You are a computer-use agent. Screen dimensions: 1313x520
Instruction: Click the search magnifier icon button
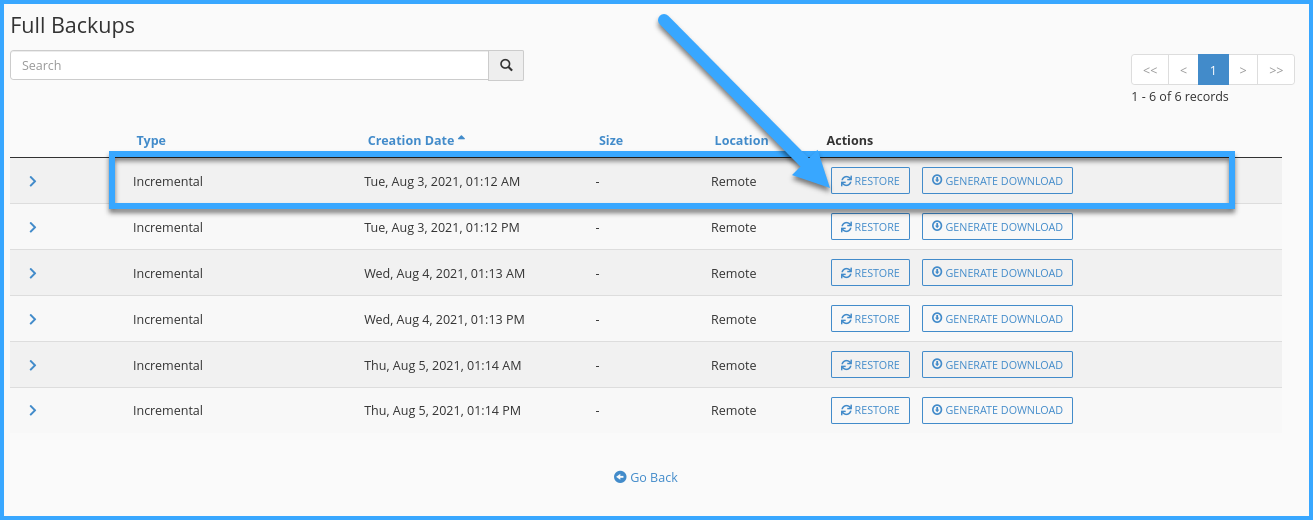tap(506, 65)
